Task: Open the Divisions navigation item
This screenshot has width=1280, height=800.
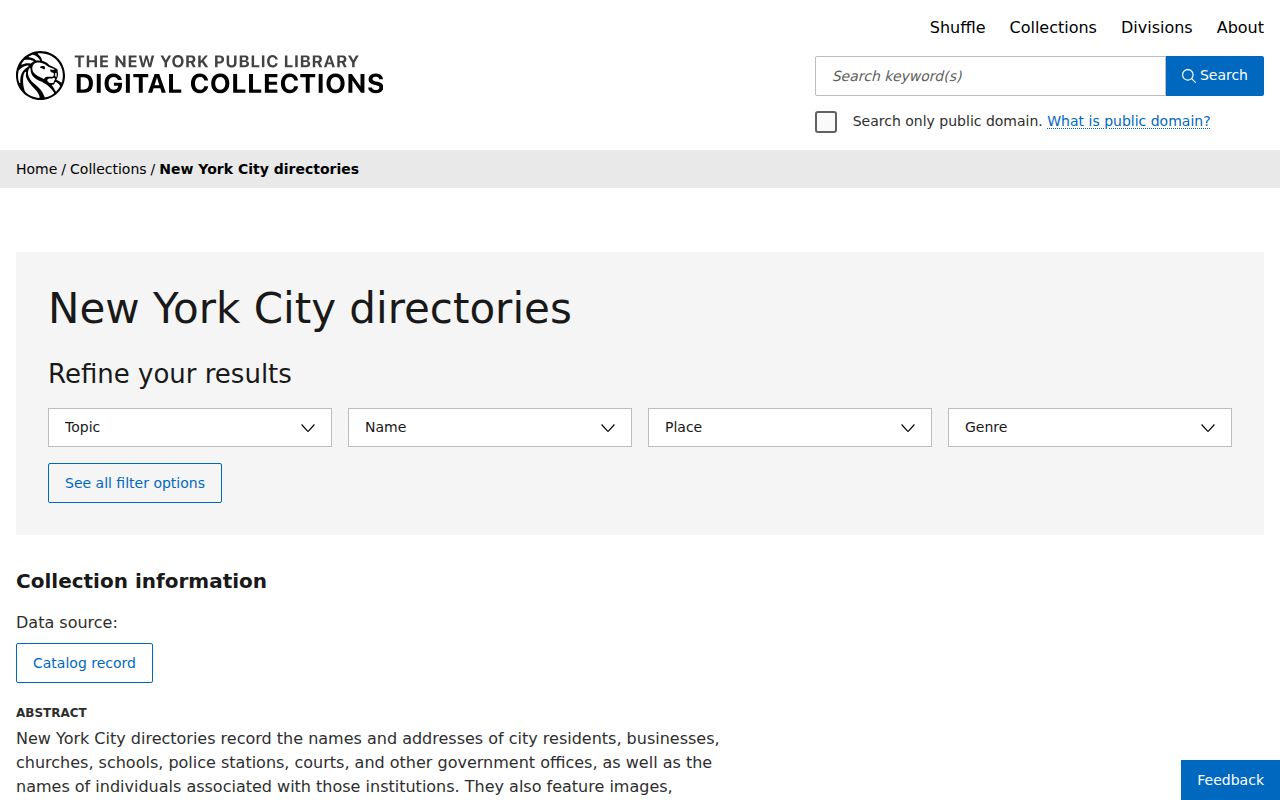Action: click(x=1156, y=28)
